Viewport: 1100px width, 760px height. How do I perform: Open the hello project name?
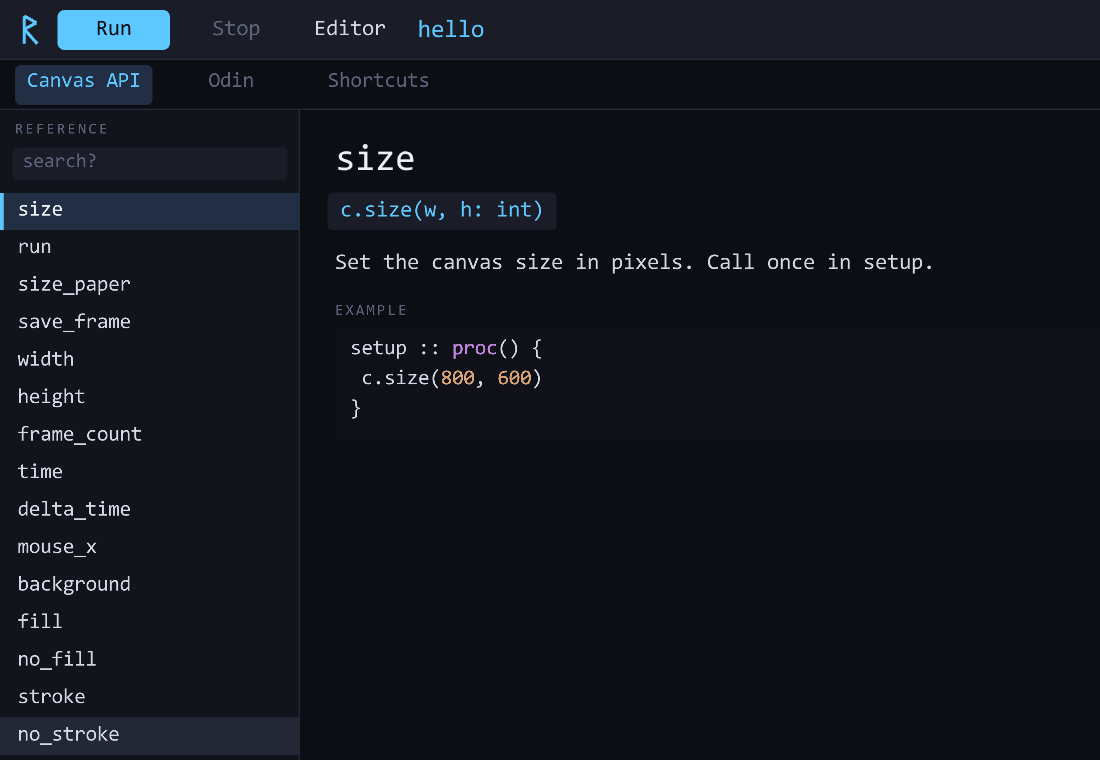click(450, 29)
